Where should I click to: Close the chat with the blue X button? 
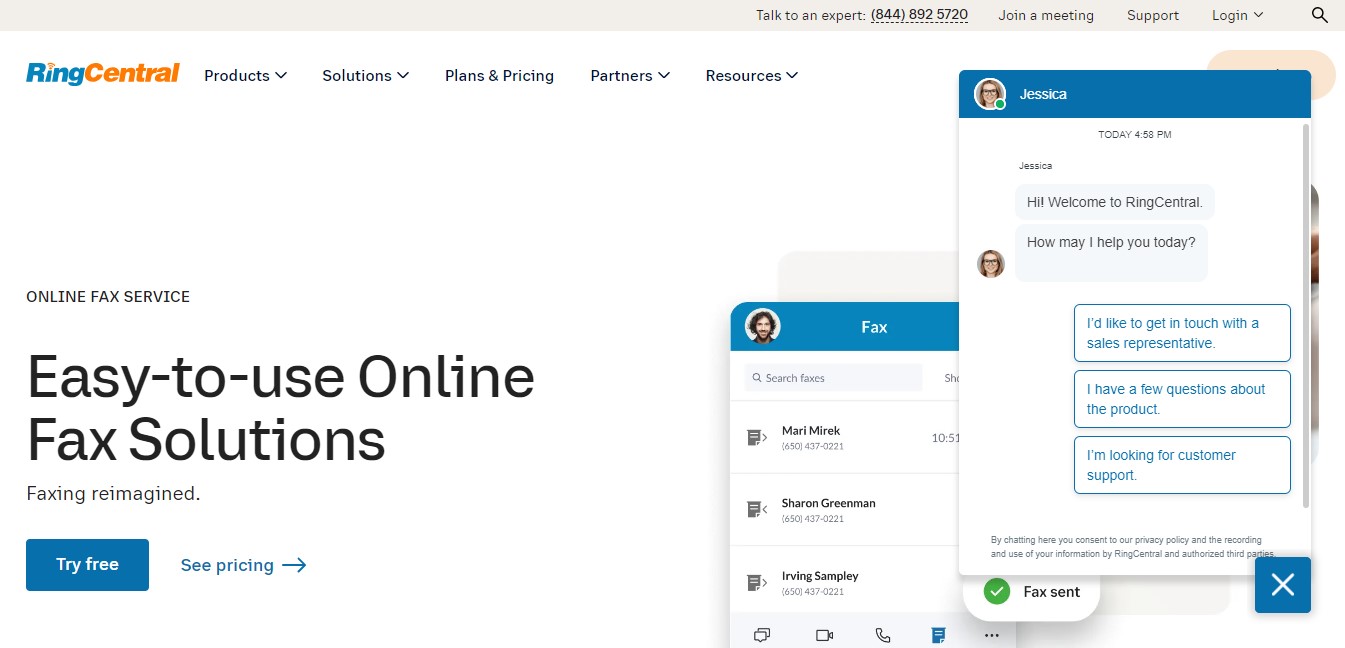(1283, 585)
